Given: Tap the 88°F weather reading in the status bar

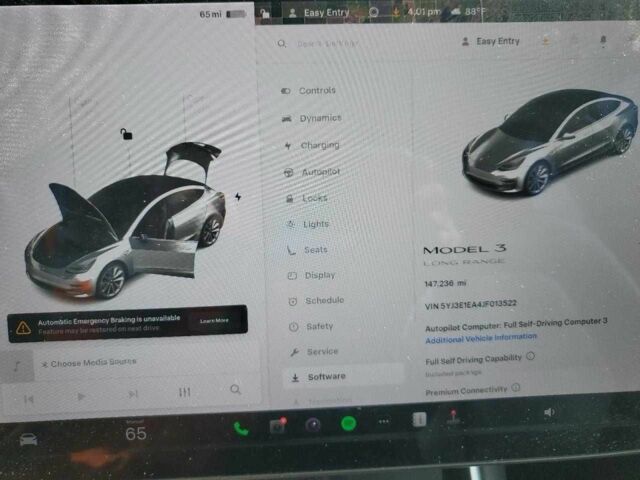Looking at the screenshot, I should point(469,11).
